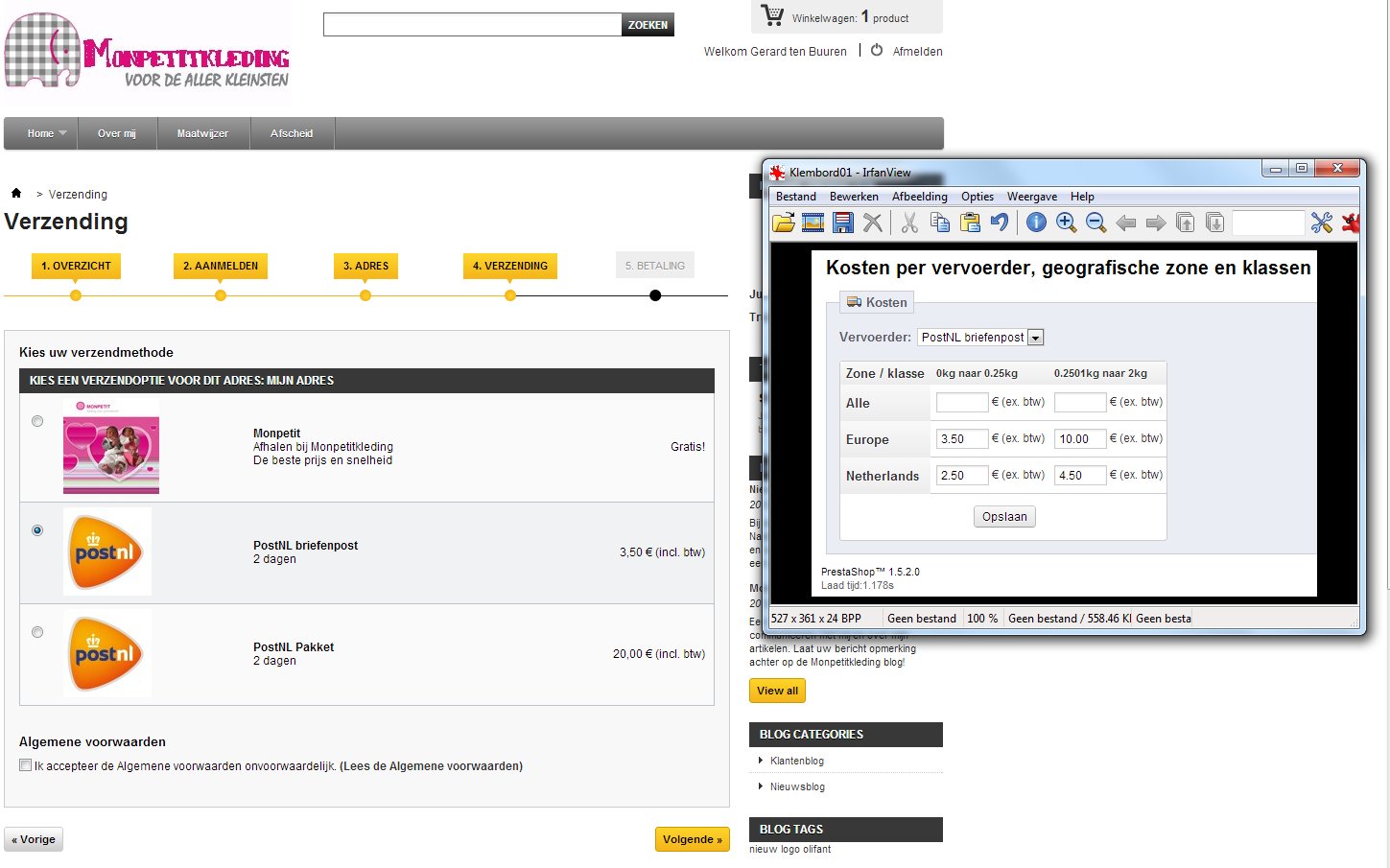
Task: Show image information via the blue info icon
Action: pos(1036,223)
